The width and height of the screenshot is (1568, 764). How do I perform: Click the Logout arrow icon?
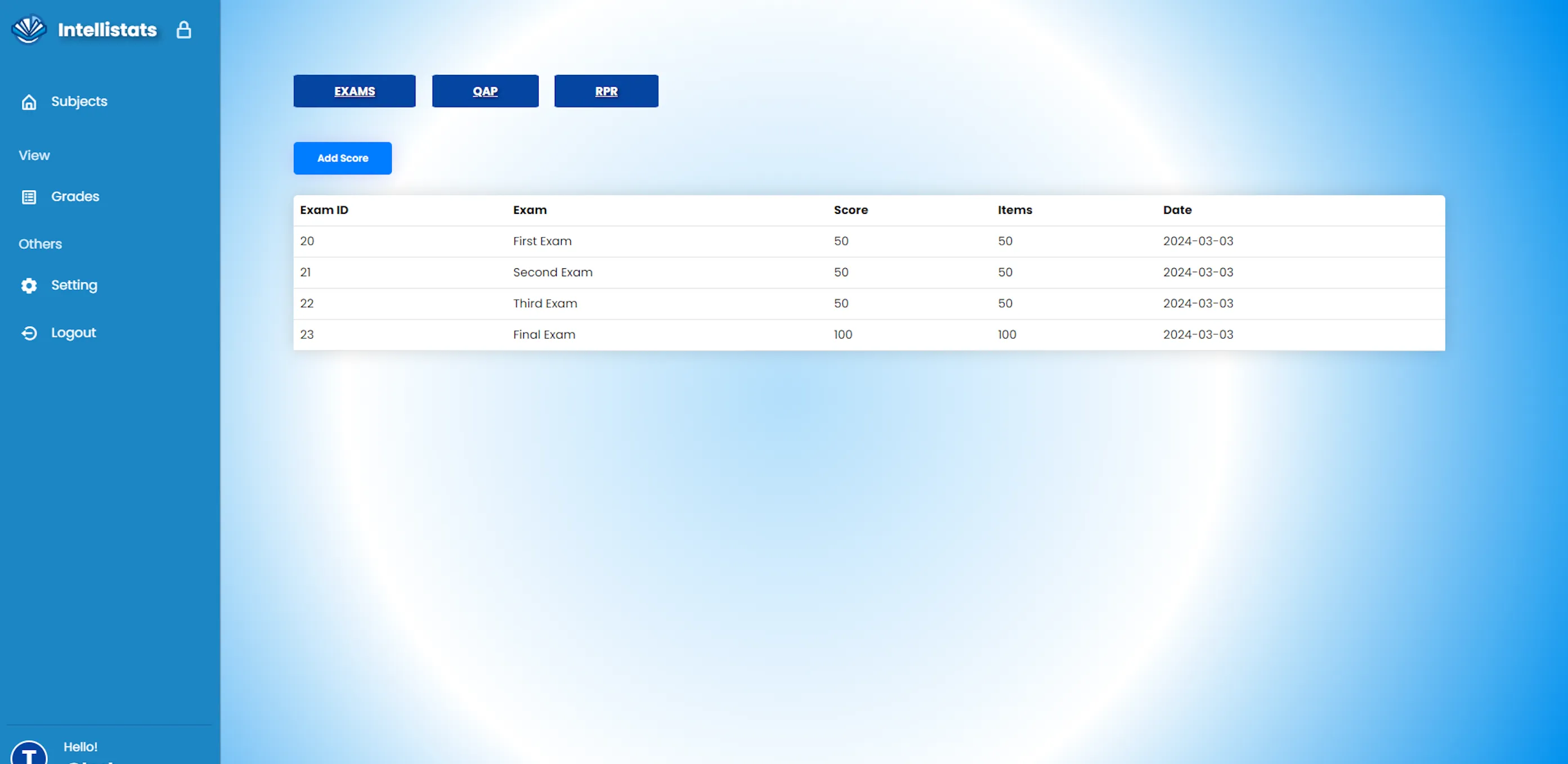[29, 332]
